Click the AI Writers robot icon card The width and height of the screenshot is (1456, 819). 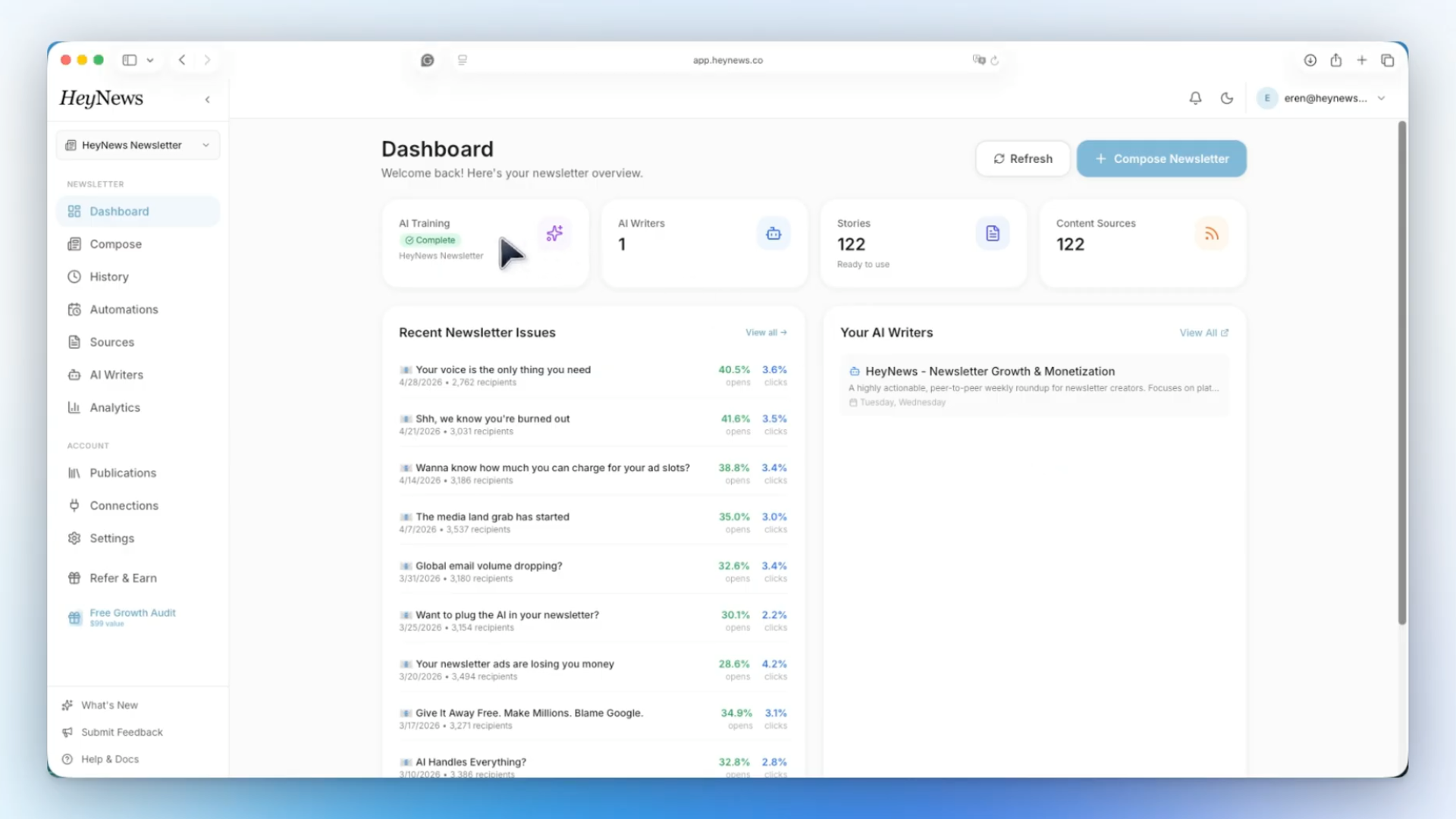click(773, 233)
